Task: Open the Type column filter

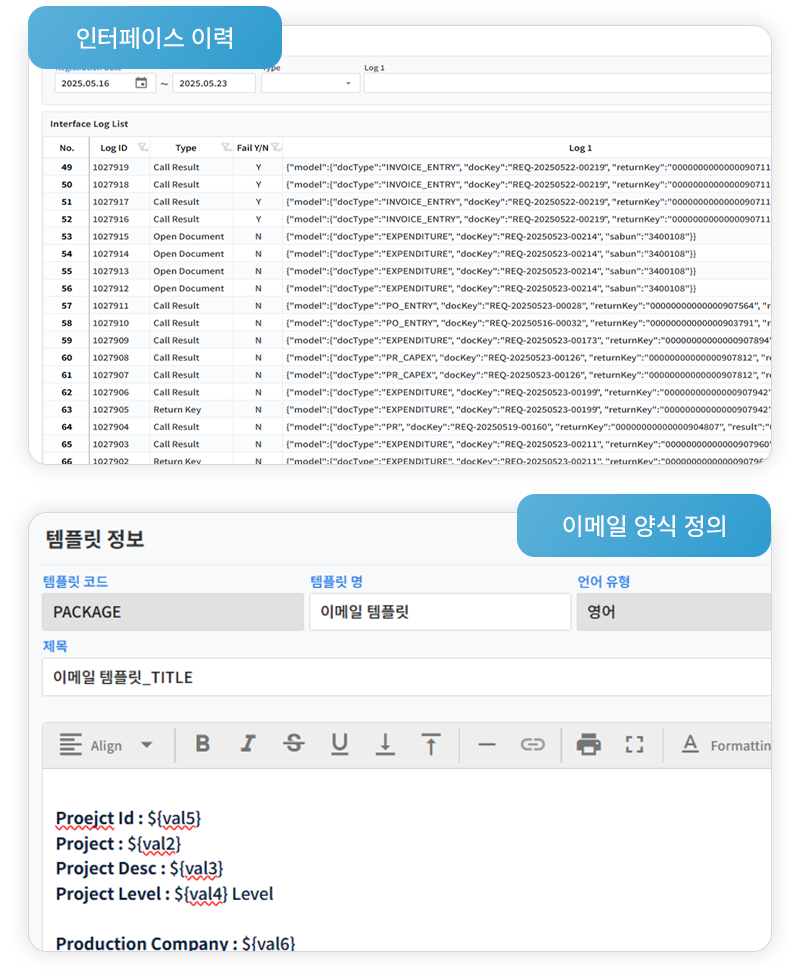Action: point(226,148)
